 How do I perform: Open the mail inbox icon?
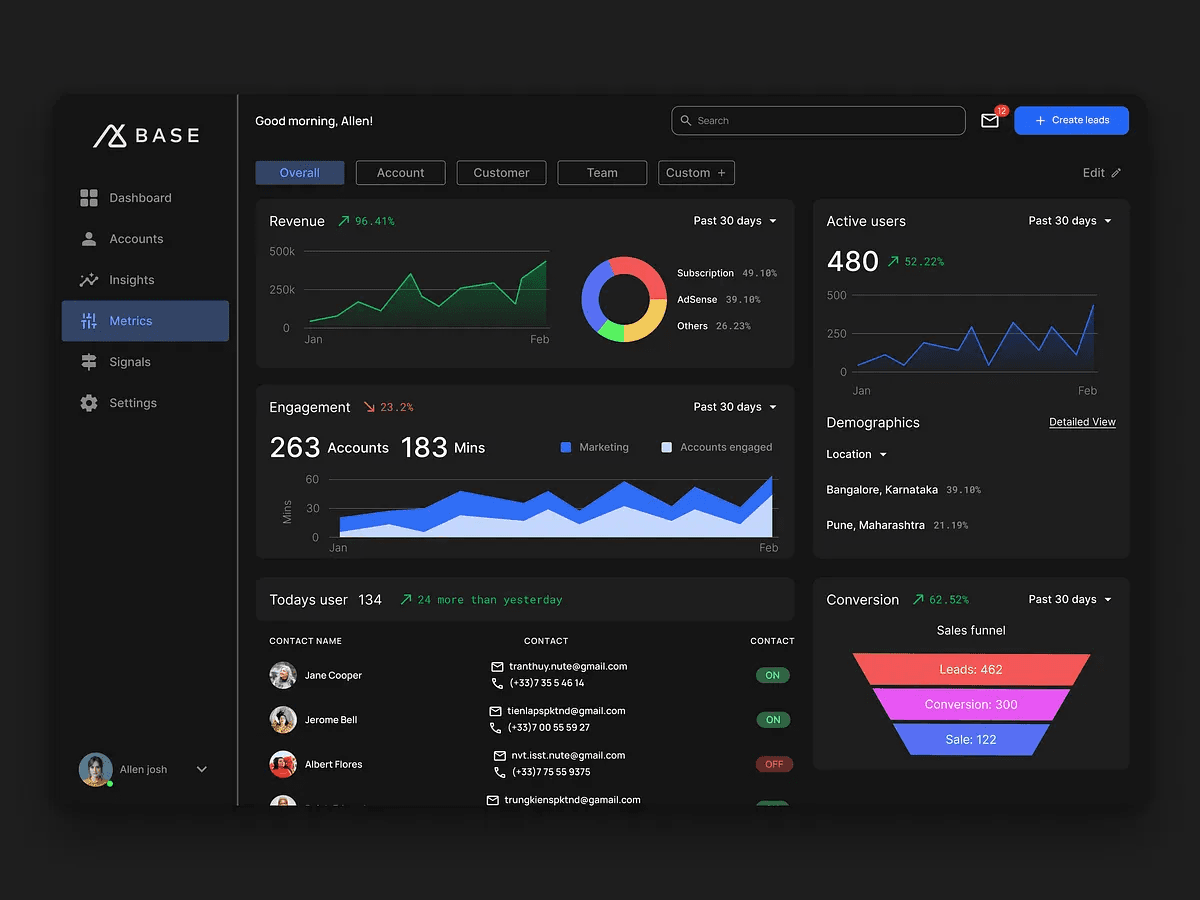990,121
